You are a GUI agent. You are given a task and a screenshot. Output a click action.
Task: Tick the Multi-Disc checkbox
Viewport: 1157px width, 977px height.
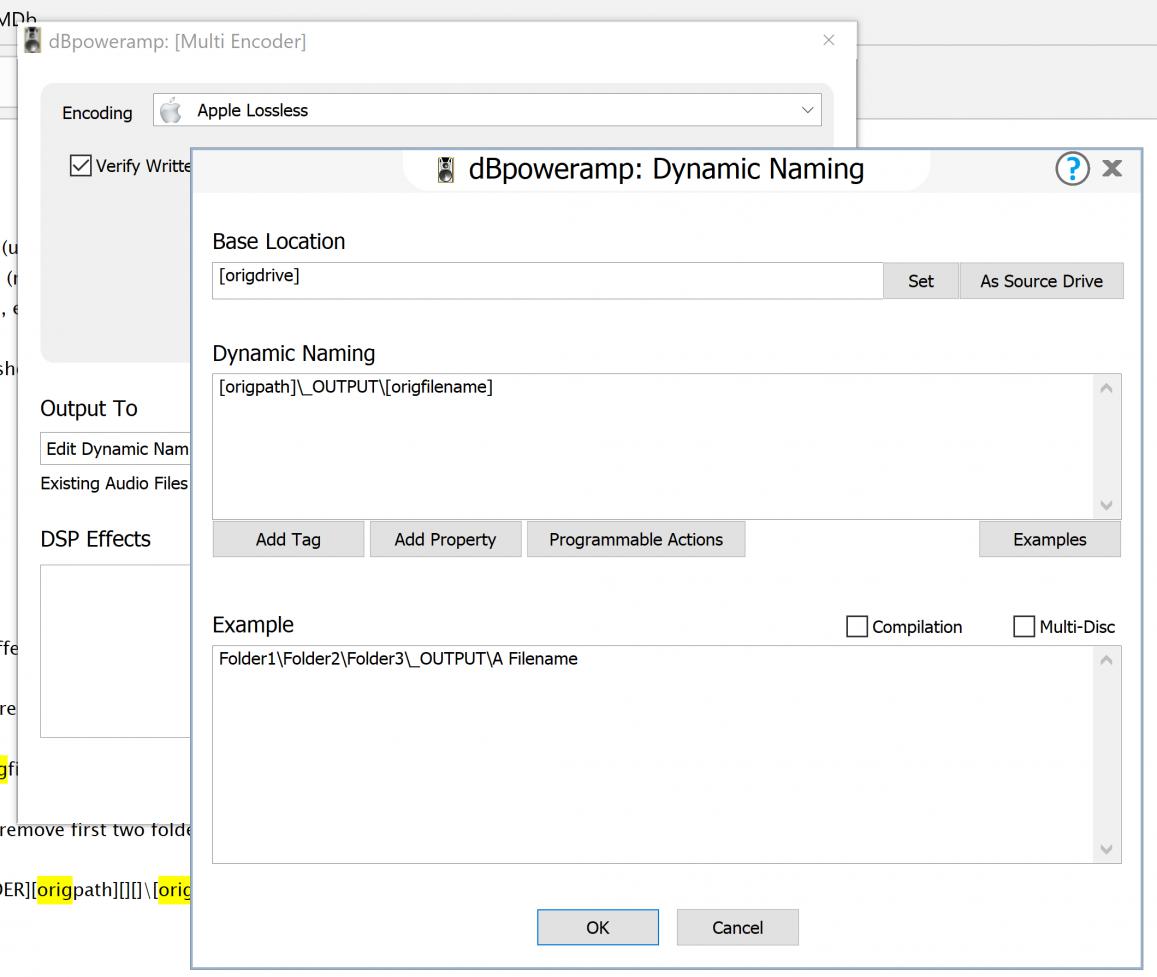pos(1024,627)
